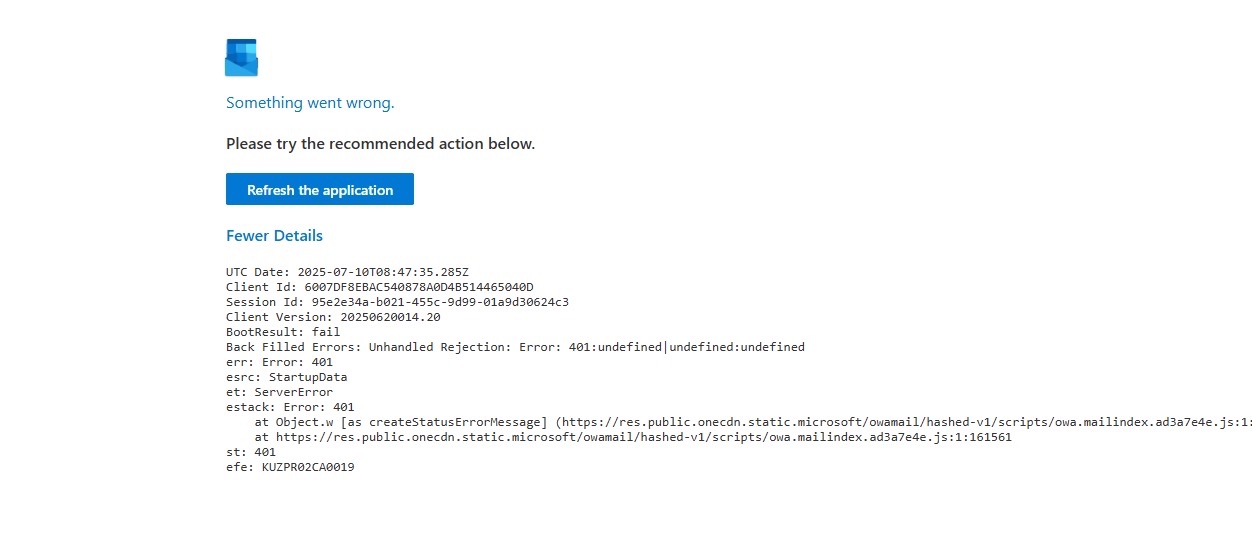Click the err: Error: 401 line
This screenshot has width=1252, height=548.
click(x=280, y=362)
